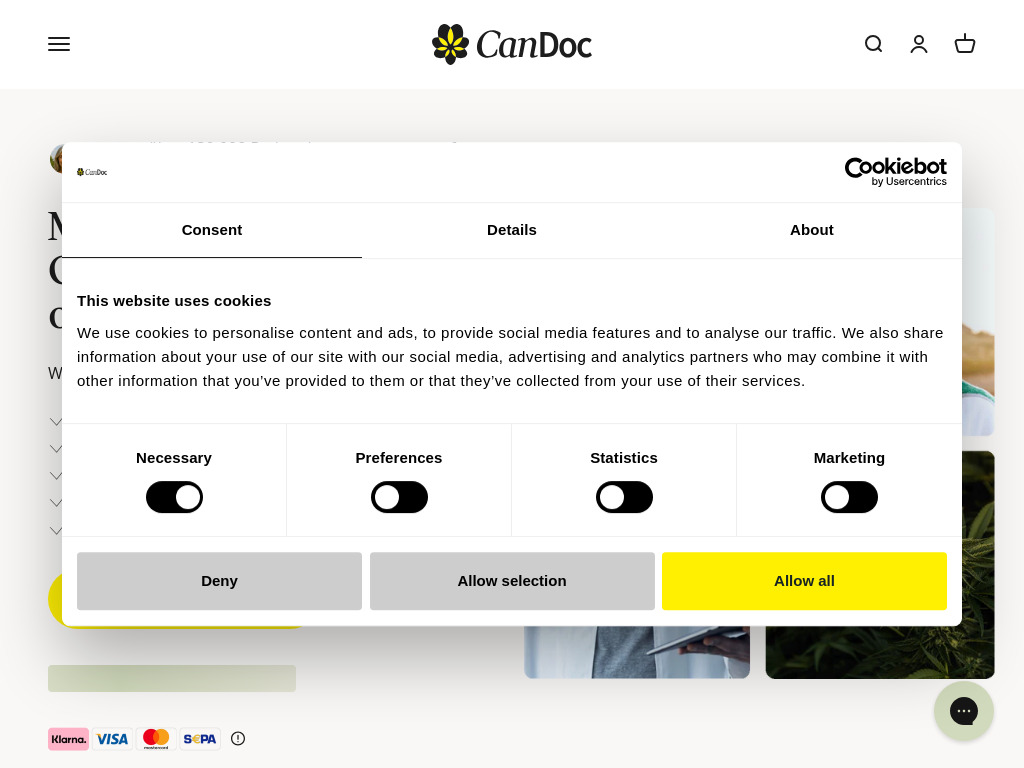Viewport: 1024px width, 768px height.
Task: Click the search magnifier icon
Action: click(x=873, y=44)
